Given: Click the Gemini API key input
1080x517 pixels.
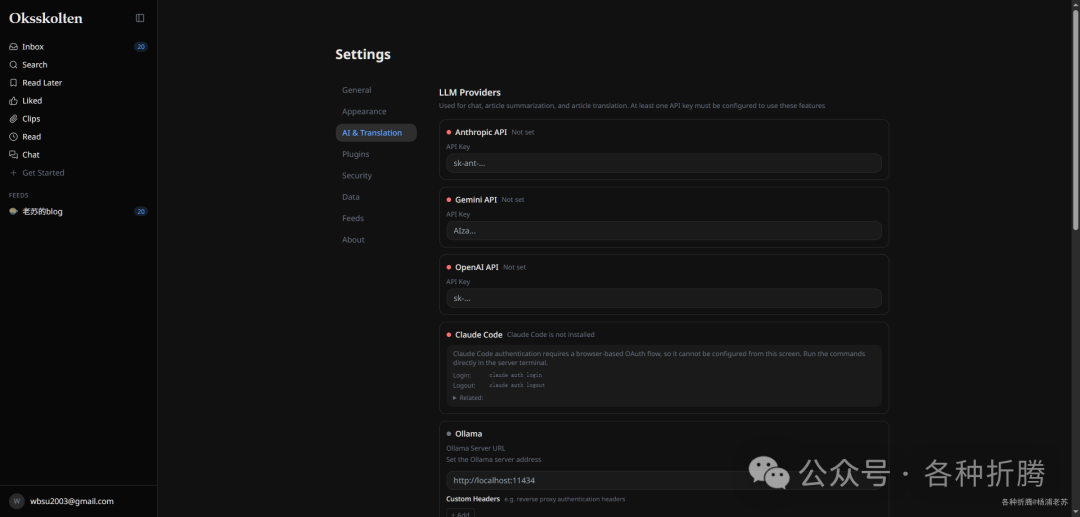Looking at the screenshot, I should pos(663,231).
